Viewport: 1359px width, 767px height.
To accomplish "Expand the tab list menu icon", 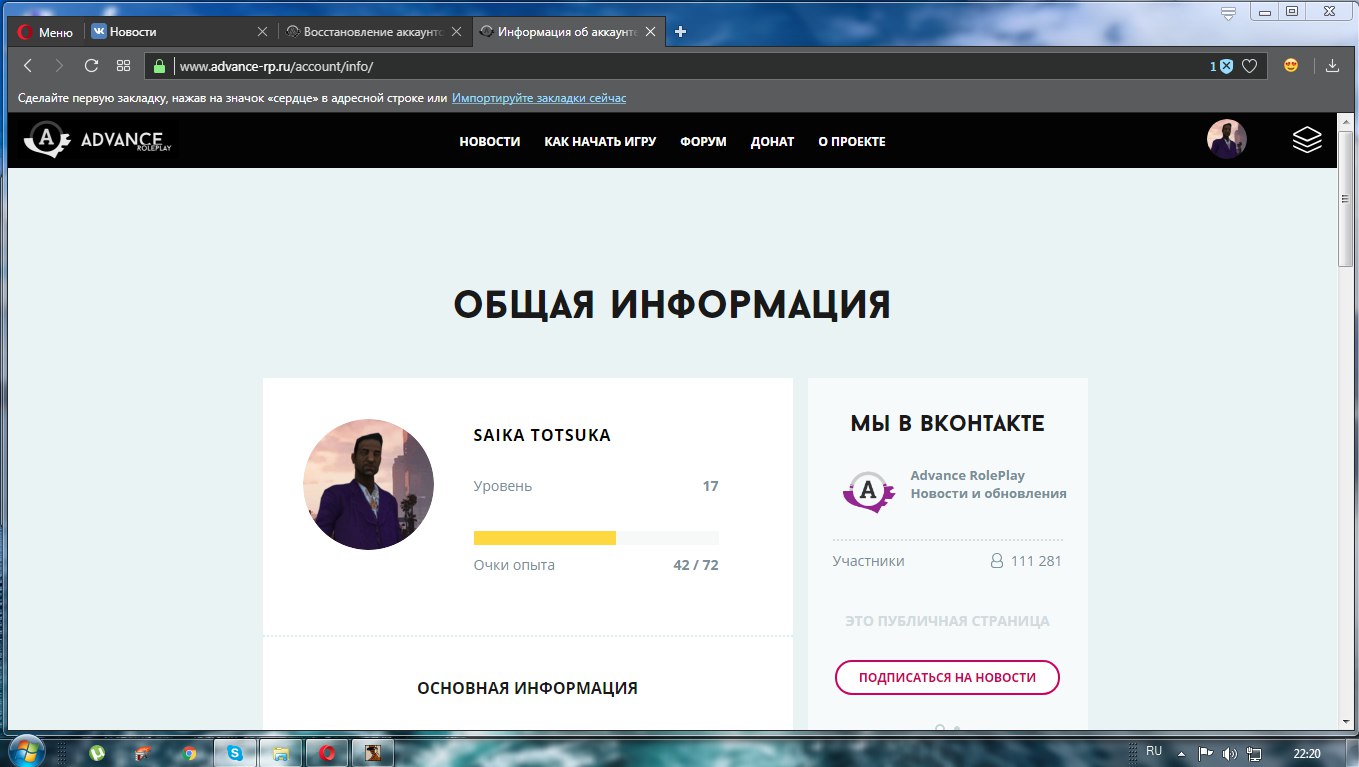I will pyautogui.click(x=1228, y=12).
